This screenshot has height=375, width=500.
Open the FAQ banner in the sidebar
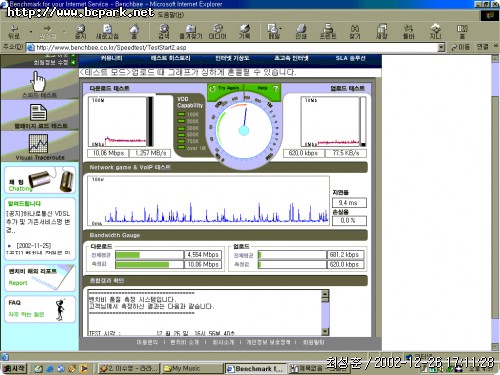[x=40, y=309]
